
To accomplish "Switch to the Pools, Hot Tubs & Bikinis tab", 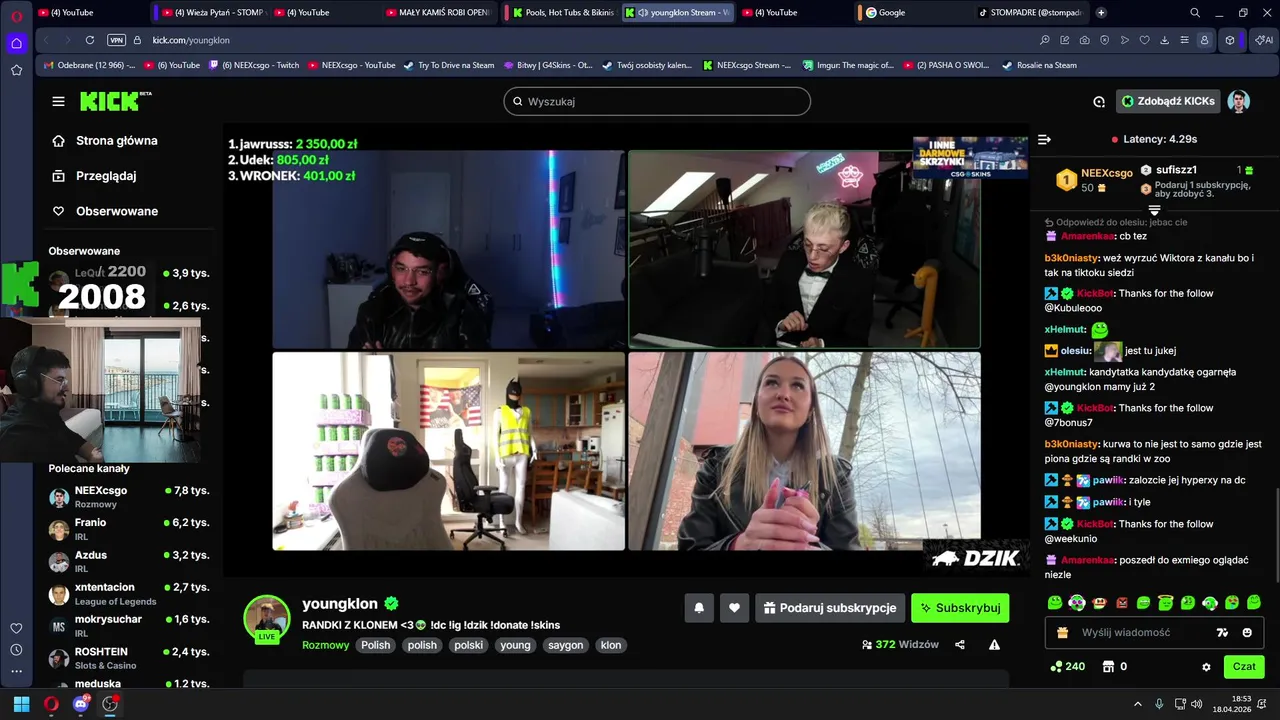I will [x=562, y=12].
